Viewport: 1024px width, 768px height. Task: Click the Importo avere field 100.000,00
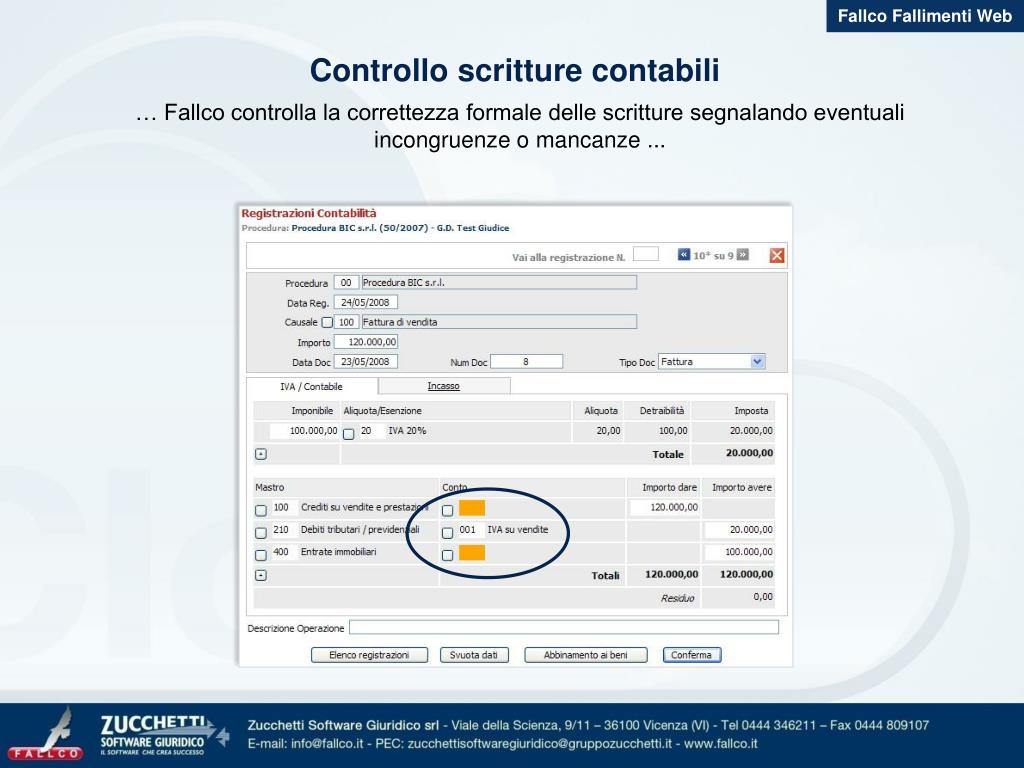point(739,552)
